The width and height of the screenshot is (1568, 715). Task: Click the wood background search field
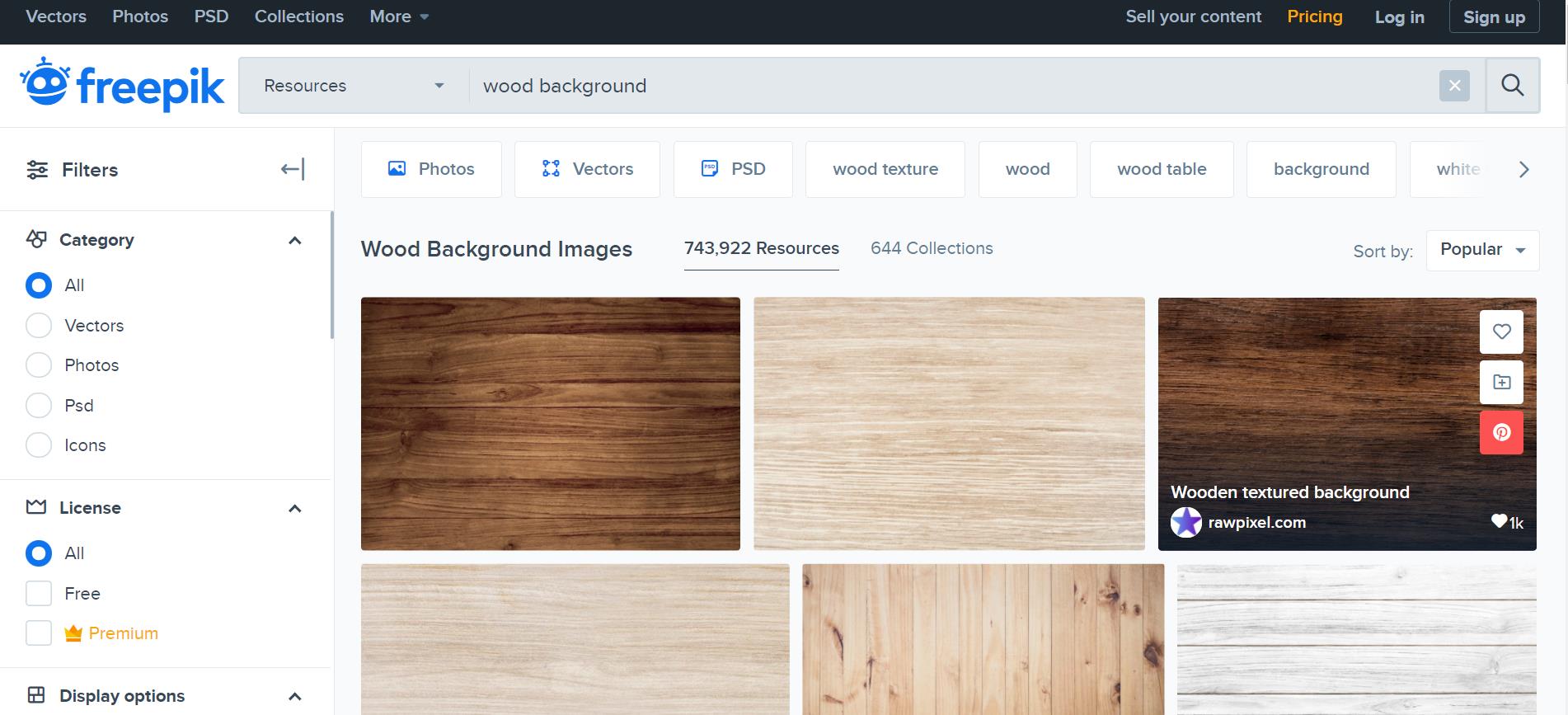pos(952,86)
